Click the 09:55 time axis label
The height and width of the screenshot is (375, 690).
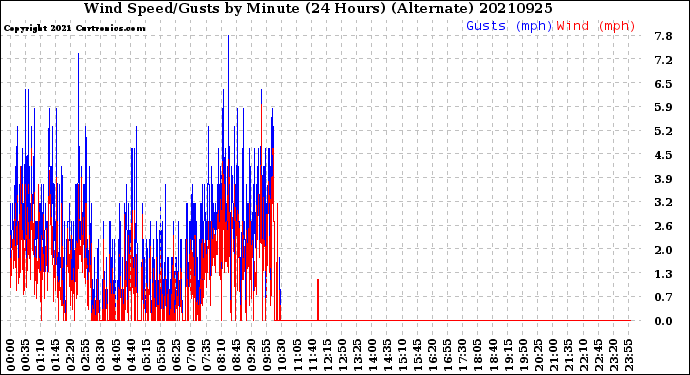(267, 355)
